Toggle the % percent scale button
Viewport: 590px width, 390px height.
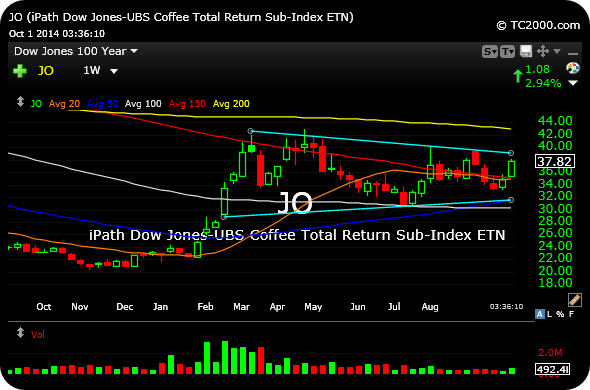[560, 314]
